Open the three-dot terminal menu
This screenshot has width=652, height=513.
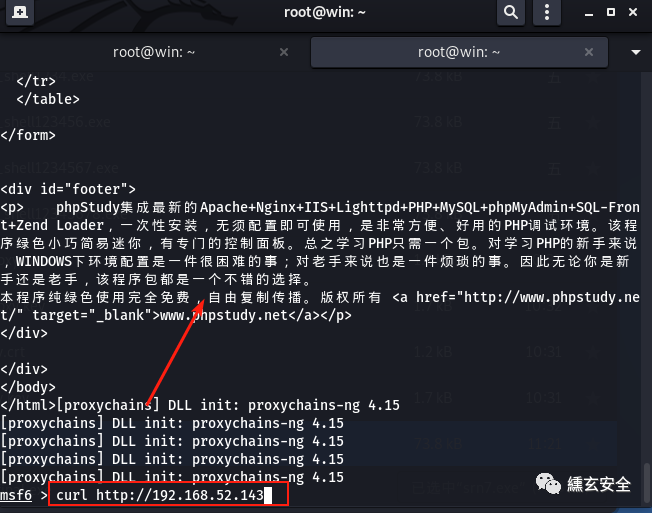pos(547,12)
